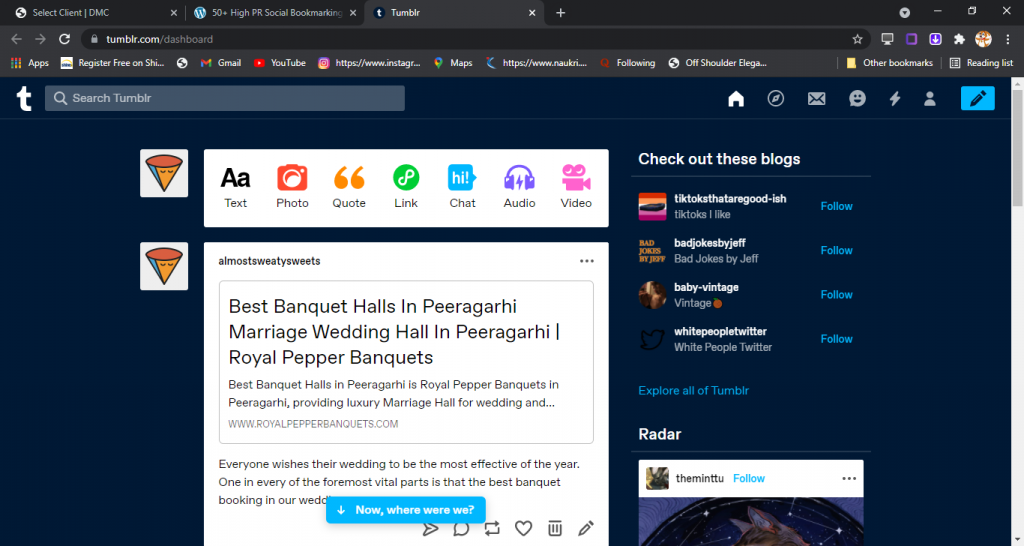Screen dimensions: 1024x546
Task: Follow badjokesbyjeff blog
Action: 837,251
